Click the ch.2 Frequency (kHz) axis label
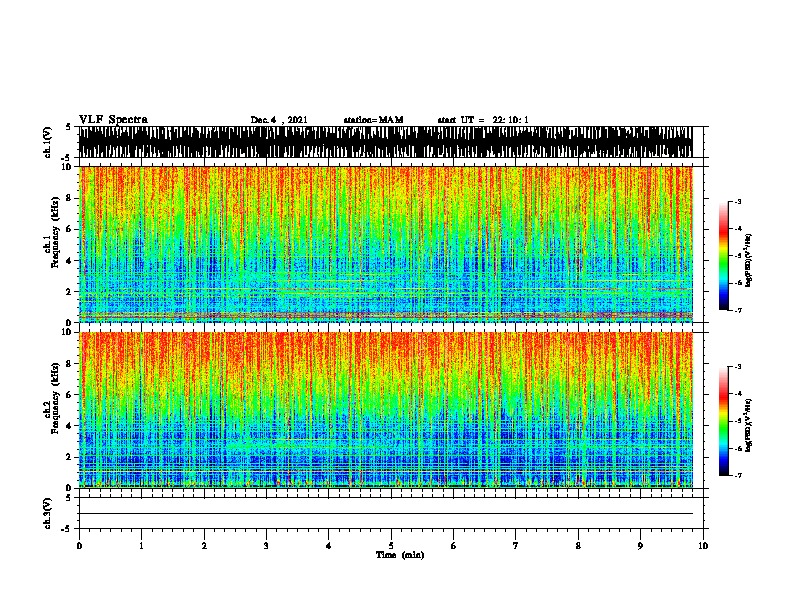 [52, 398]
